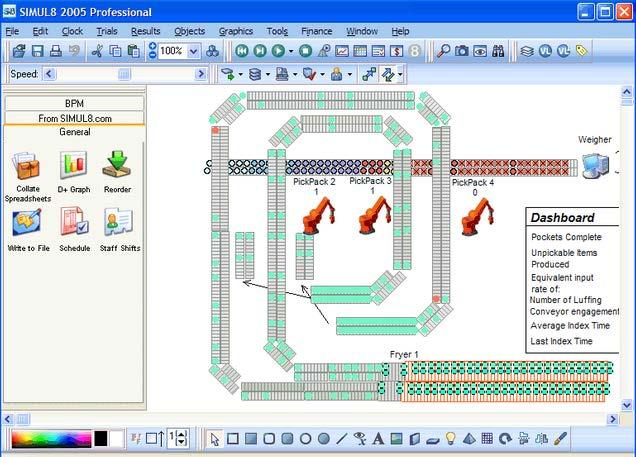Screen dimensions: 636x457
Task: Select the text A tool
Action: [x=378, y=439]
